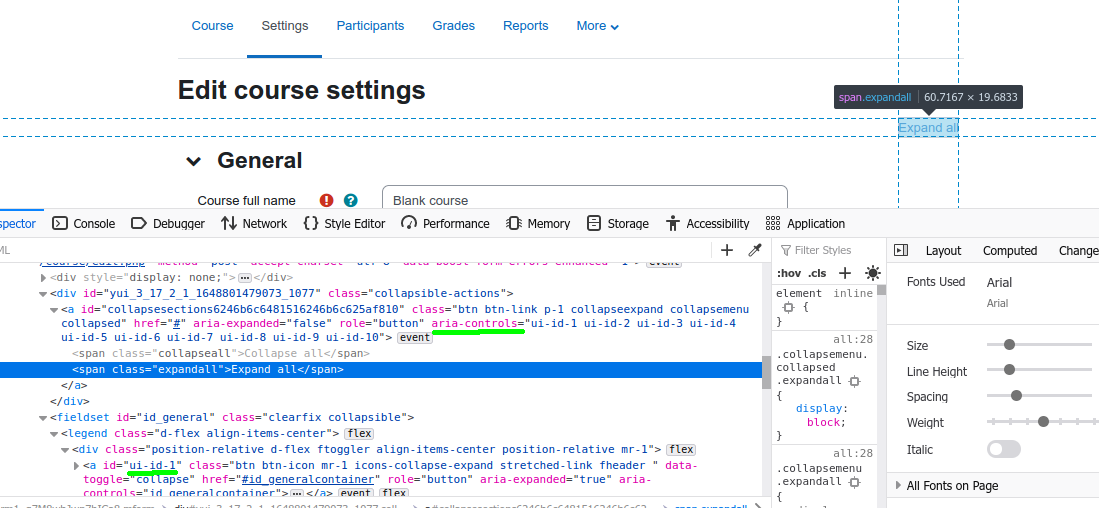The width and height of the screenshot is (1099, 508).
Task: Click the Settings tab
Action: tap(285, 26)
